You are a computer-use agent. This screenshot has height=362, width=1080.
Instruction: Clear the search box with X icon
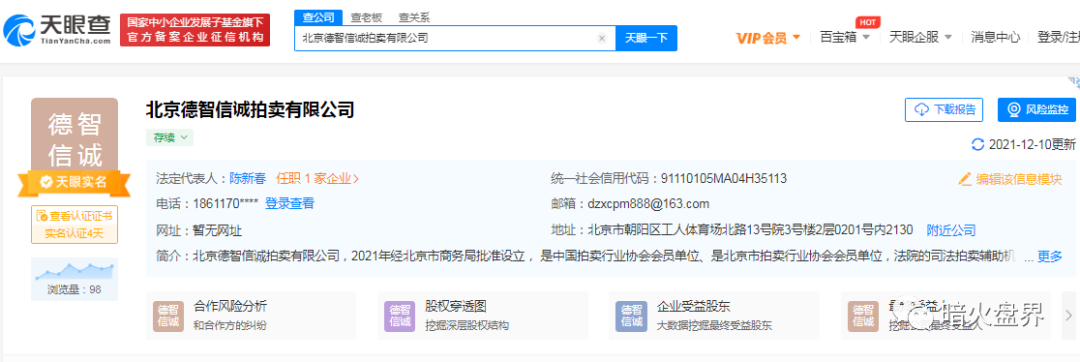[601, 39]
